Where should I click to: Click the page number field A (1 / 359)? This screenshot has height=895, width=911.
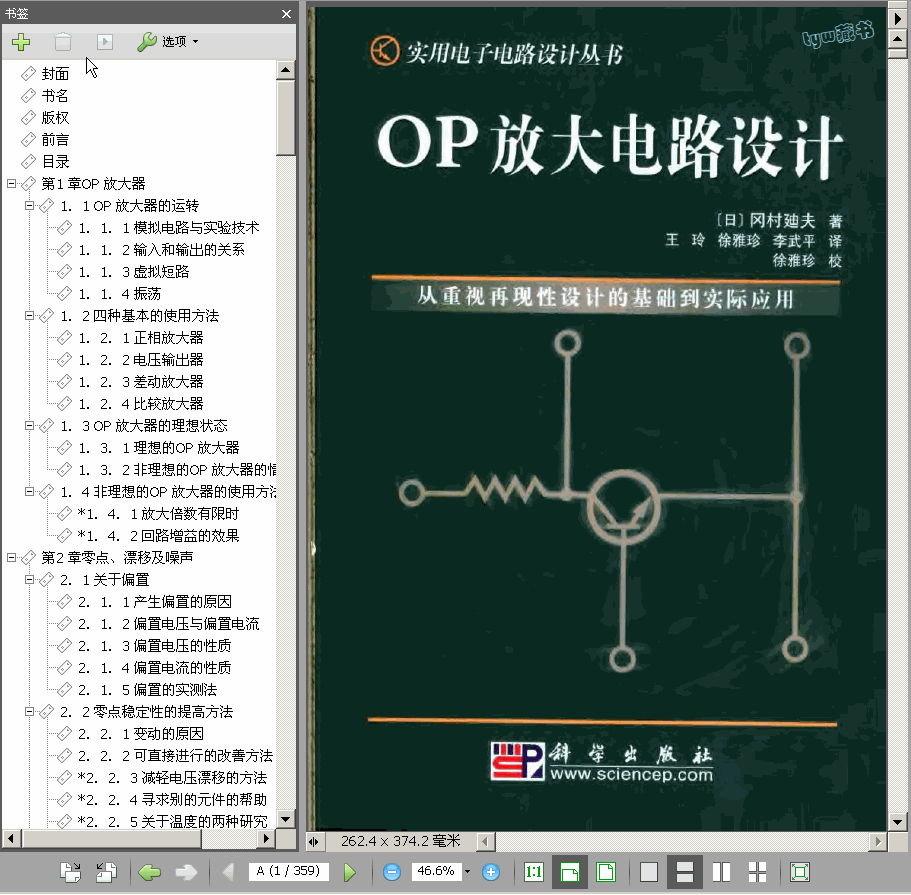[x=289, y=871]
